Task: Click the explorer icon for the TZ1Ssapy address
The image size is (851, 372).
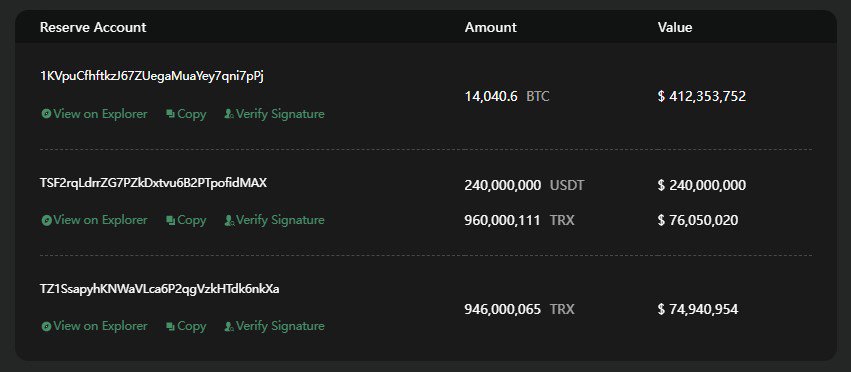Action: click(x=47, y=326)
